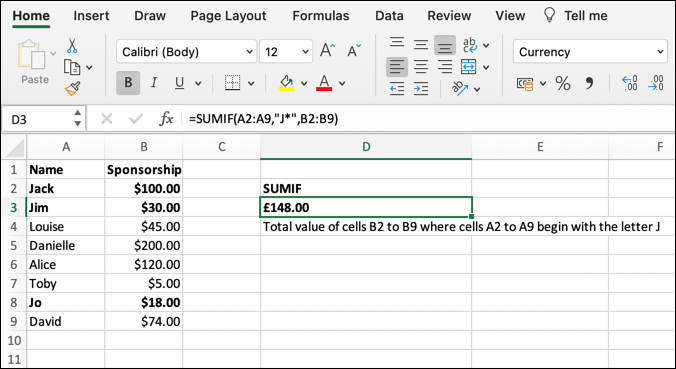Click the Tell me lightbulb icon

point(549,15)
